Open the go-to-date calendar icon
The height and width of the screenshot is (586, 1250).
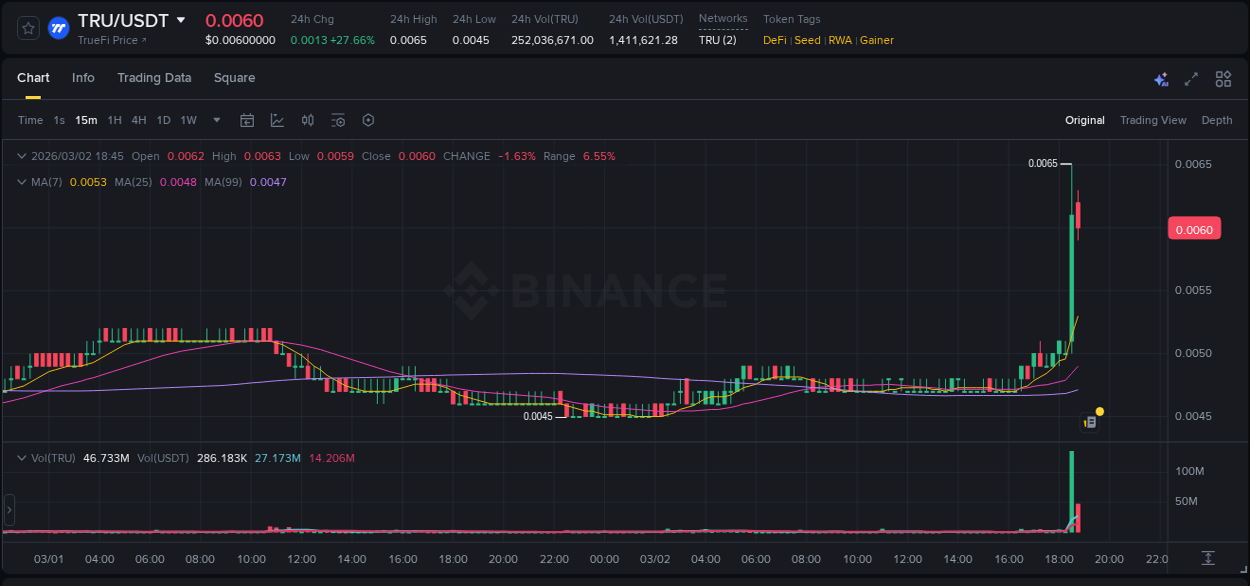[247, 120]
